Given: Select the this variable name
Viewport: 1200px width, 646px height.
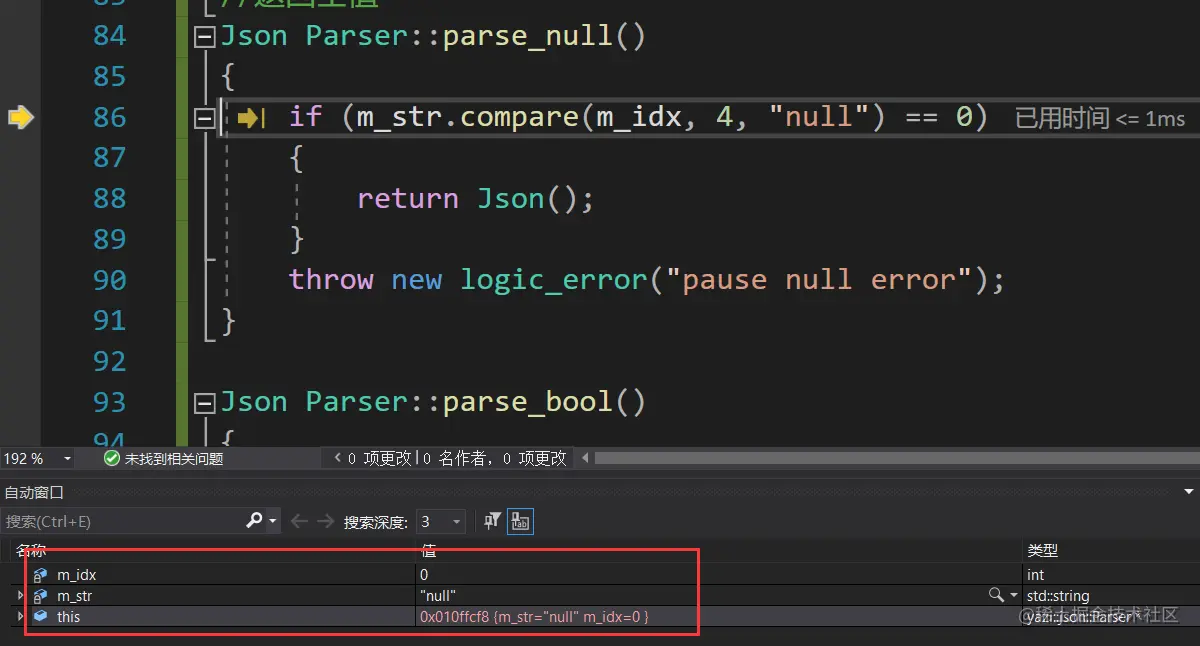Looking at the screenshot, I should [68, 617].
